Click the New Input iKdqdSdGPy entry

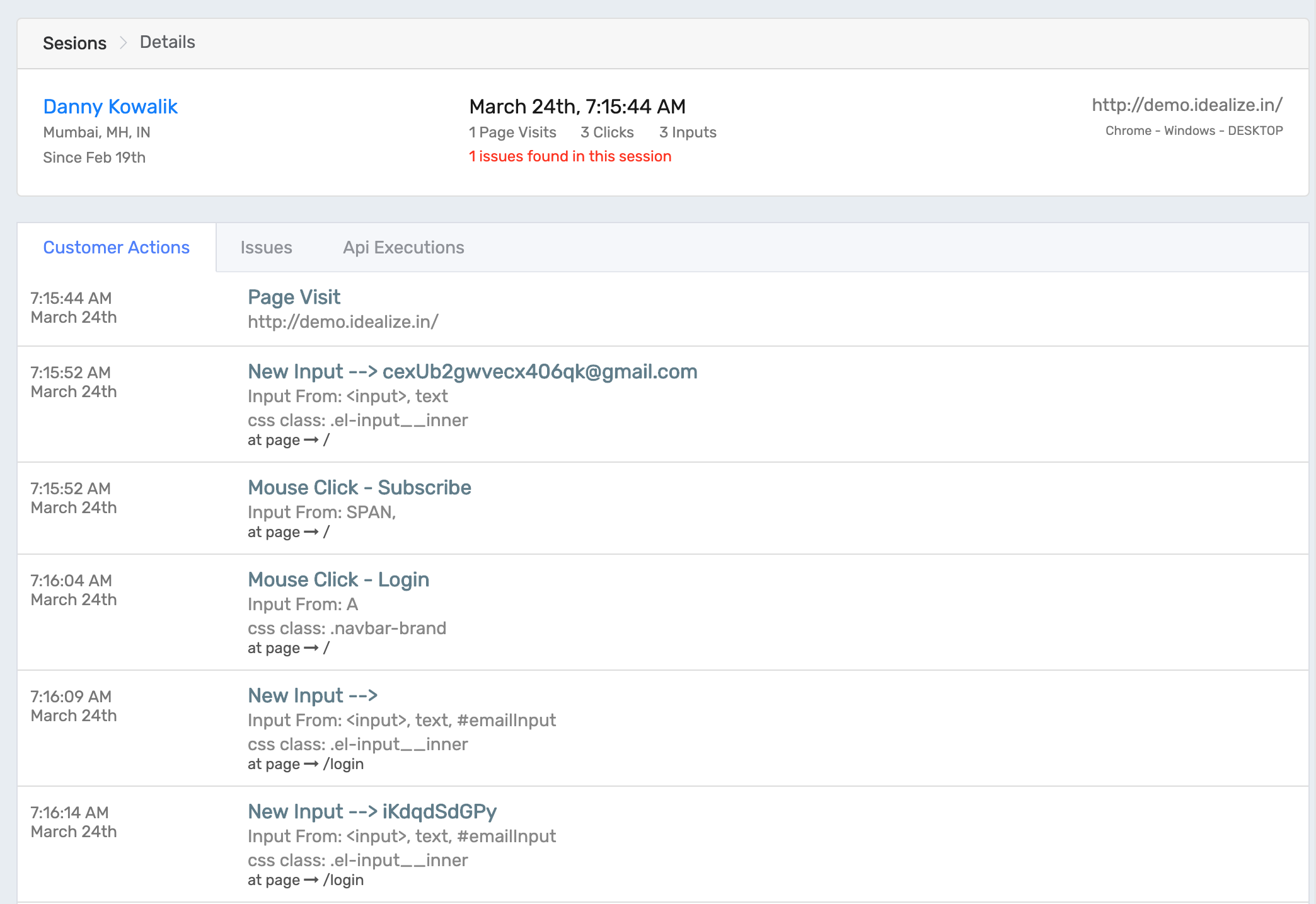coord(372,812)
